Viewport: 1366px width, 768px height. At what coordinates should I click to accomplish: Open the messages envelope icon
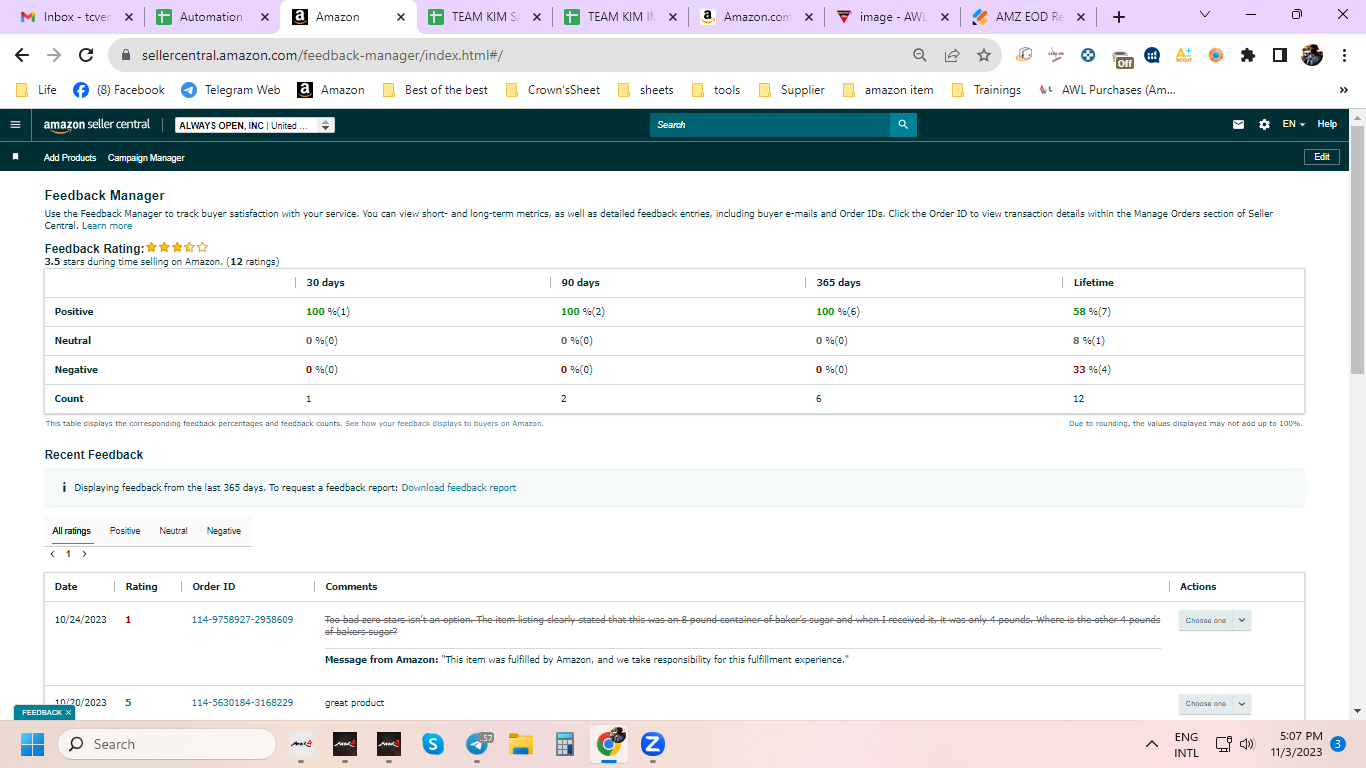(x=1238, y=125)
